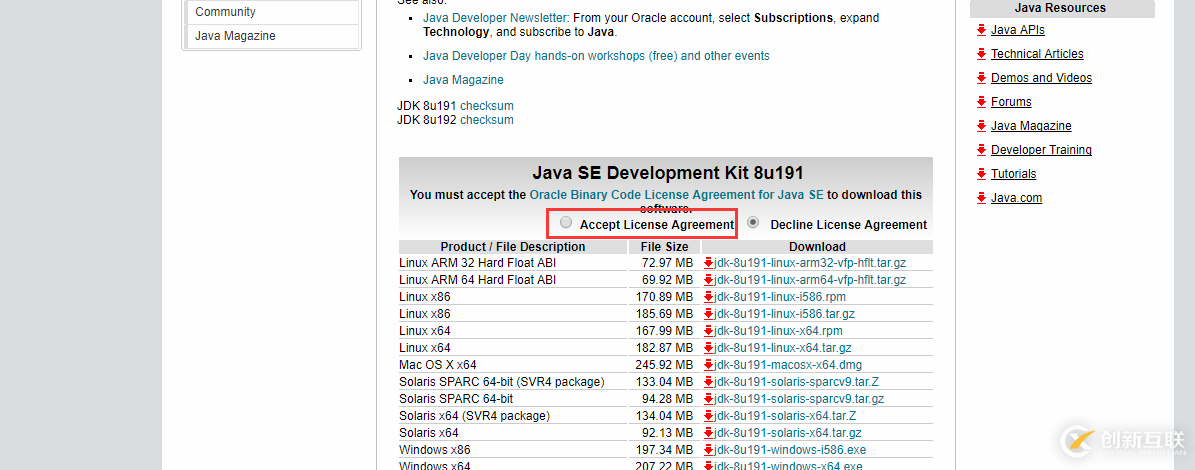Image resolution: width=1195 pixels, height=470 pixels.
Task: Download jdk-8u191-solaris-sparcv9.tar.Z file link
Action: 796,382
